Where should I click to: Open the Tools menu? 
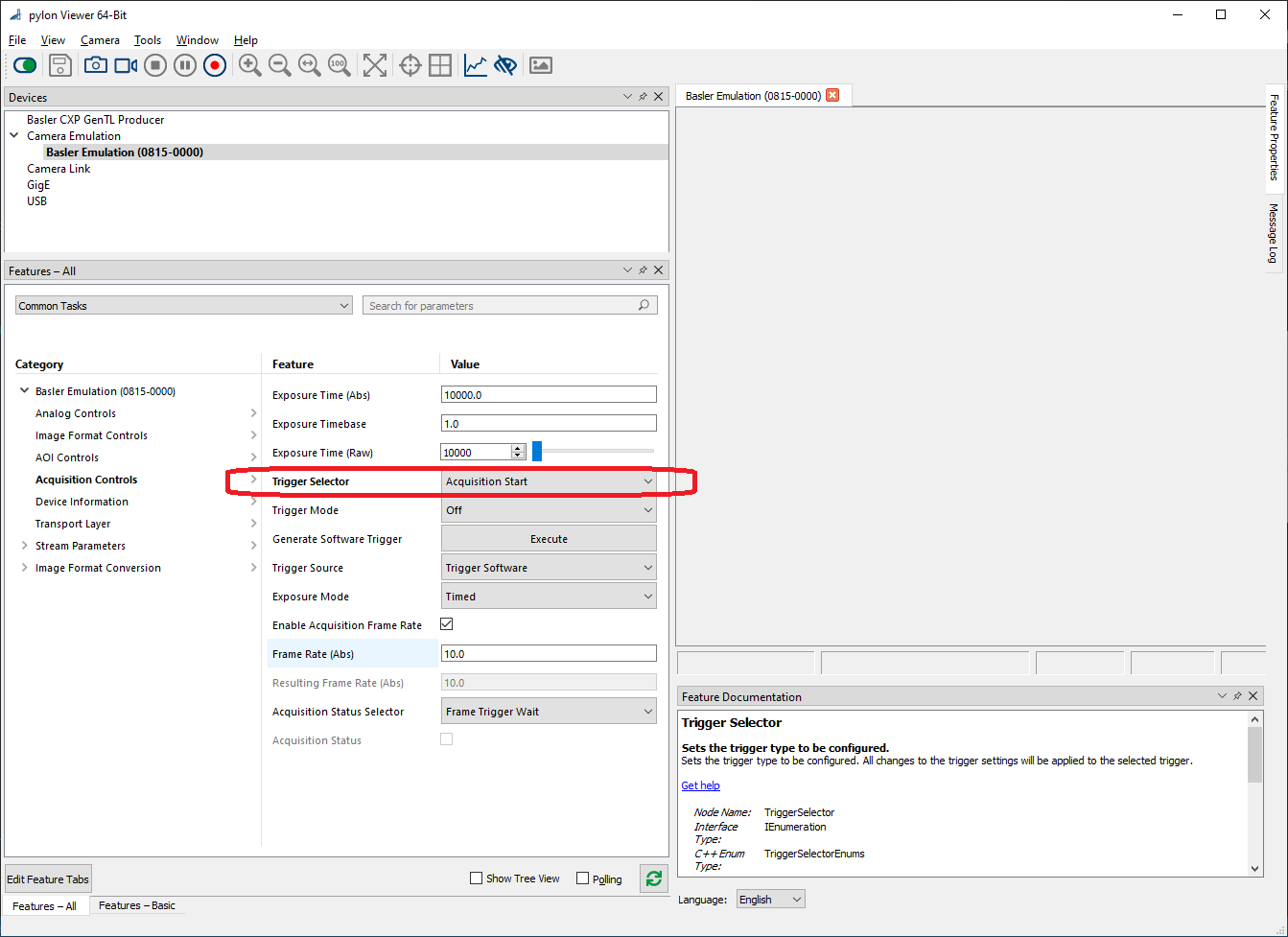pos(148,40)
